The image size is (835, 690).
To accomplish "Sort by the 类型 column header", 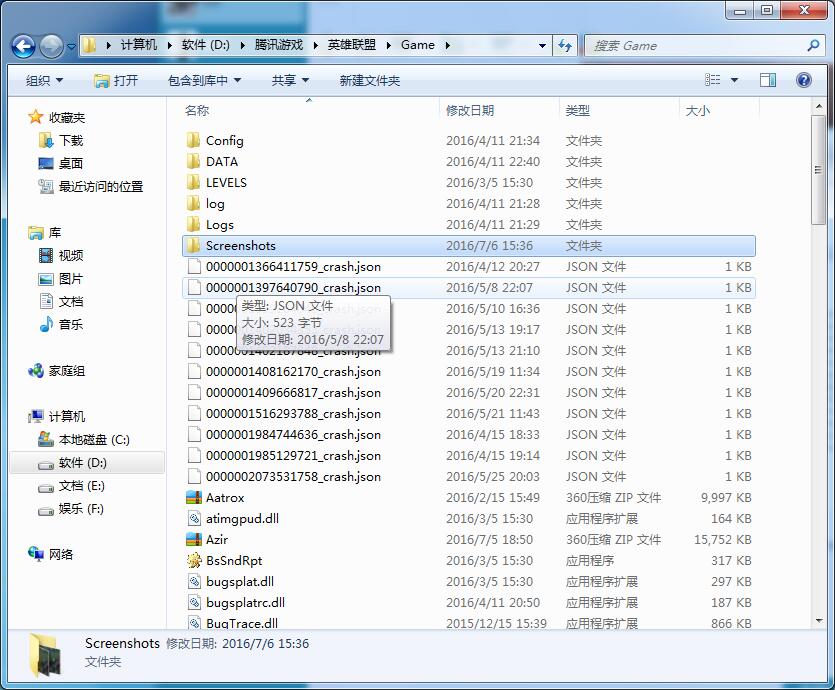I will pyautogui.click(x=577, y=111).
